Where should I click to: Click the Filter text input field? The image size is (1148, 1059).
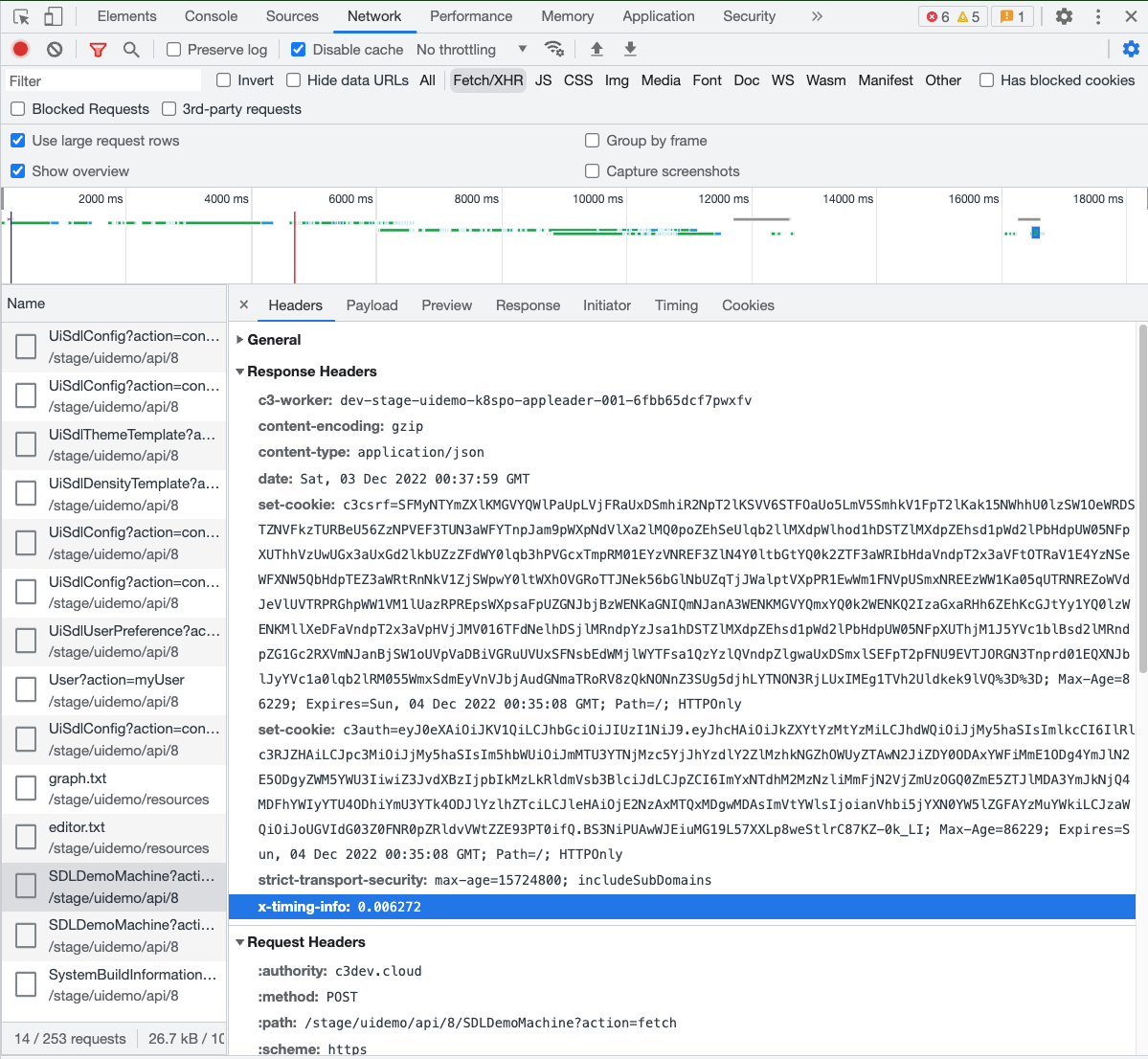pyautogui.click(x=103, y=80)
